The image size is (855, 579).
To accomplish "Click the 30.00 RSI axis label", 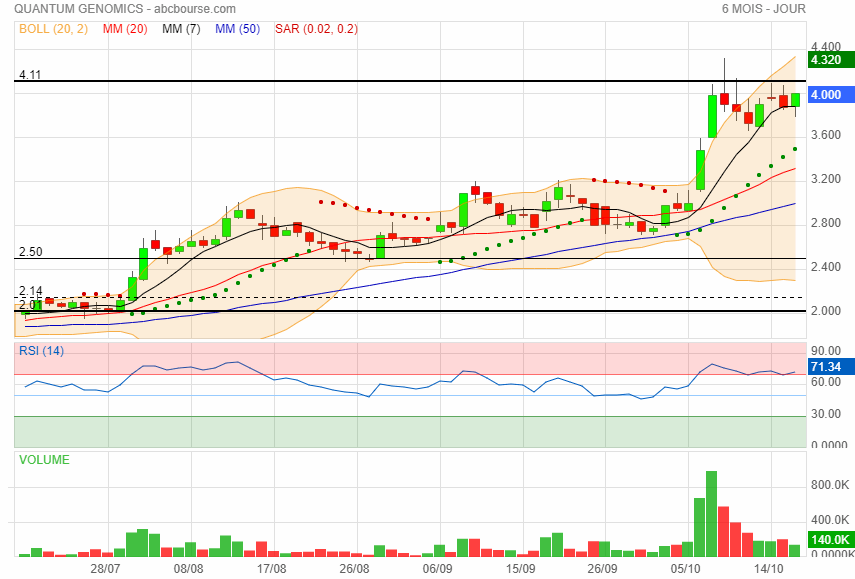I will [x=826, y=413].
